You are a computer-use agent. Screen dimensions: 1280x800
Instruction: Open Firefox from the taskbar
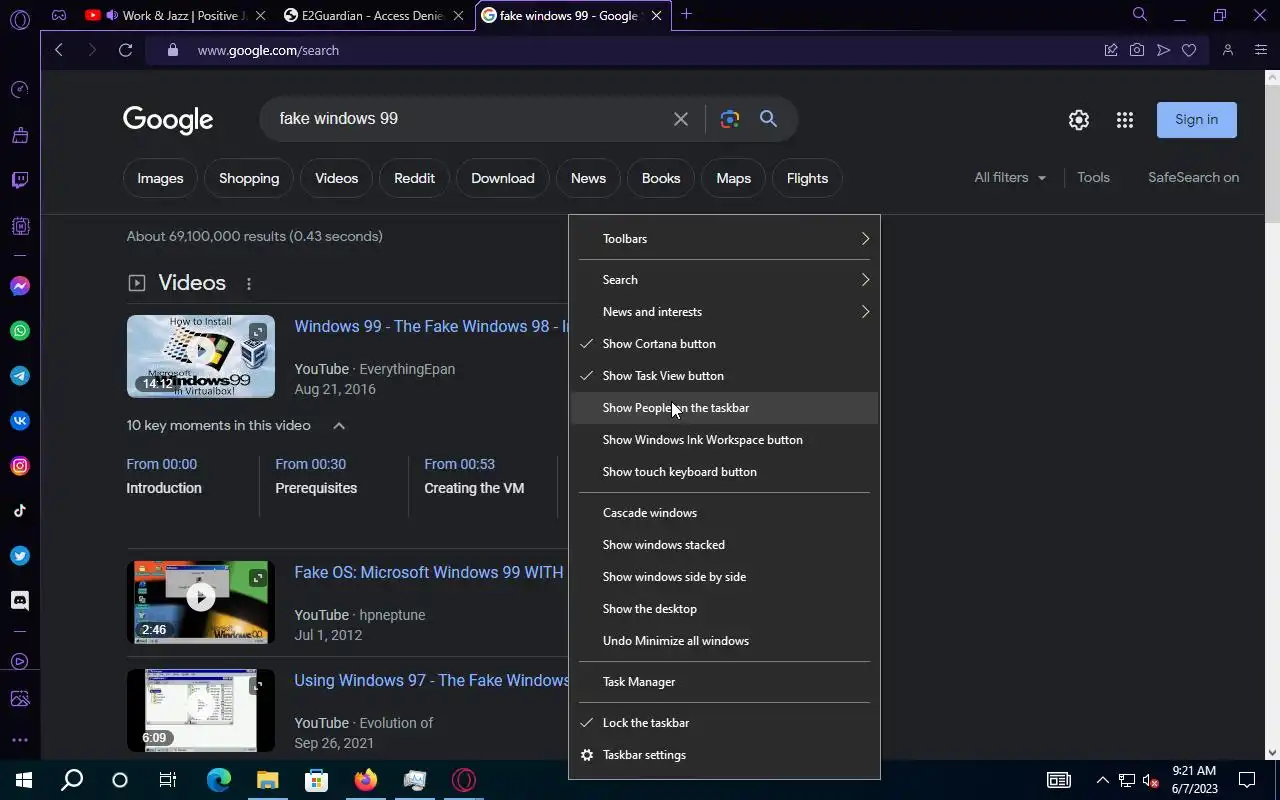click(x=365, y=780)
